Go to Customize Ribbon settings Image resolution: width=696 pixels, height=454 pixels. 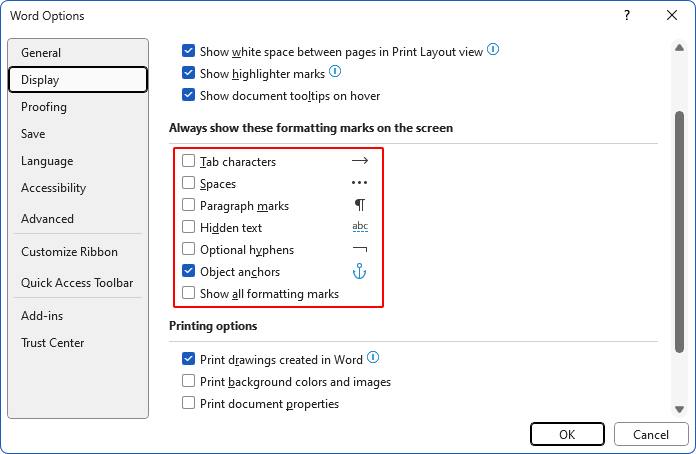[x=69, y=252]
